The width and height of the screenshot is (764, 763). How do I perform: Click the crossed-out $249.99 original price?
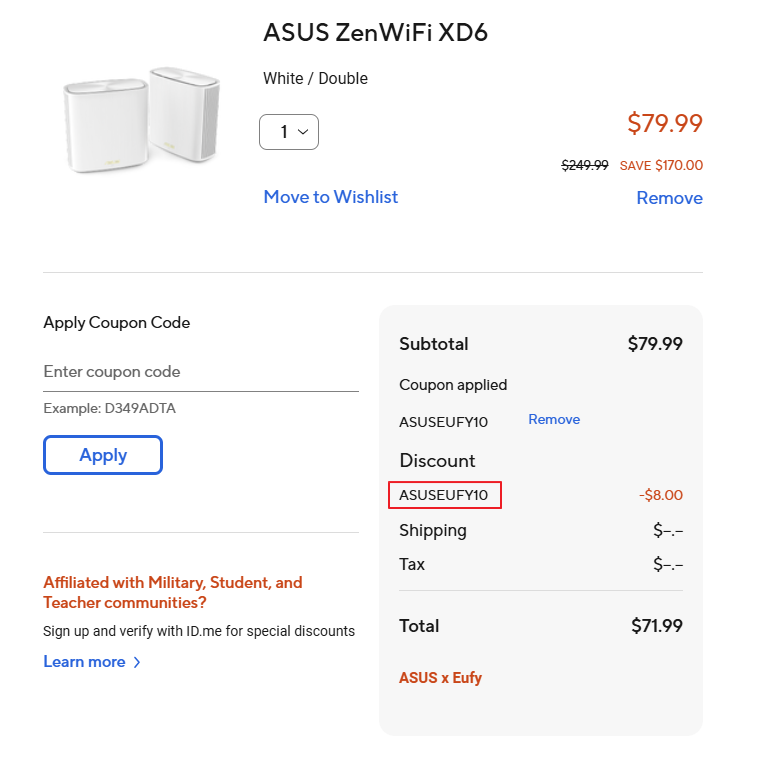[584, 166]
